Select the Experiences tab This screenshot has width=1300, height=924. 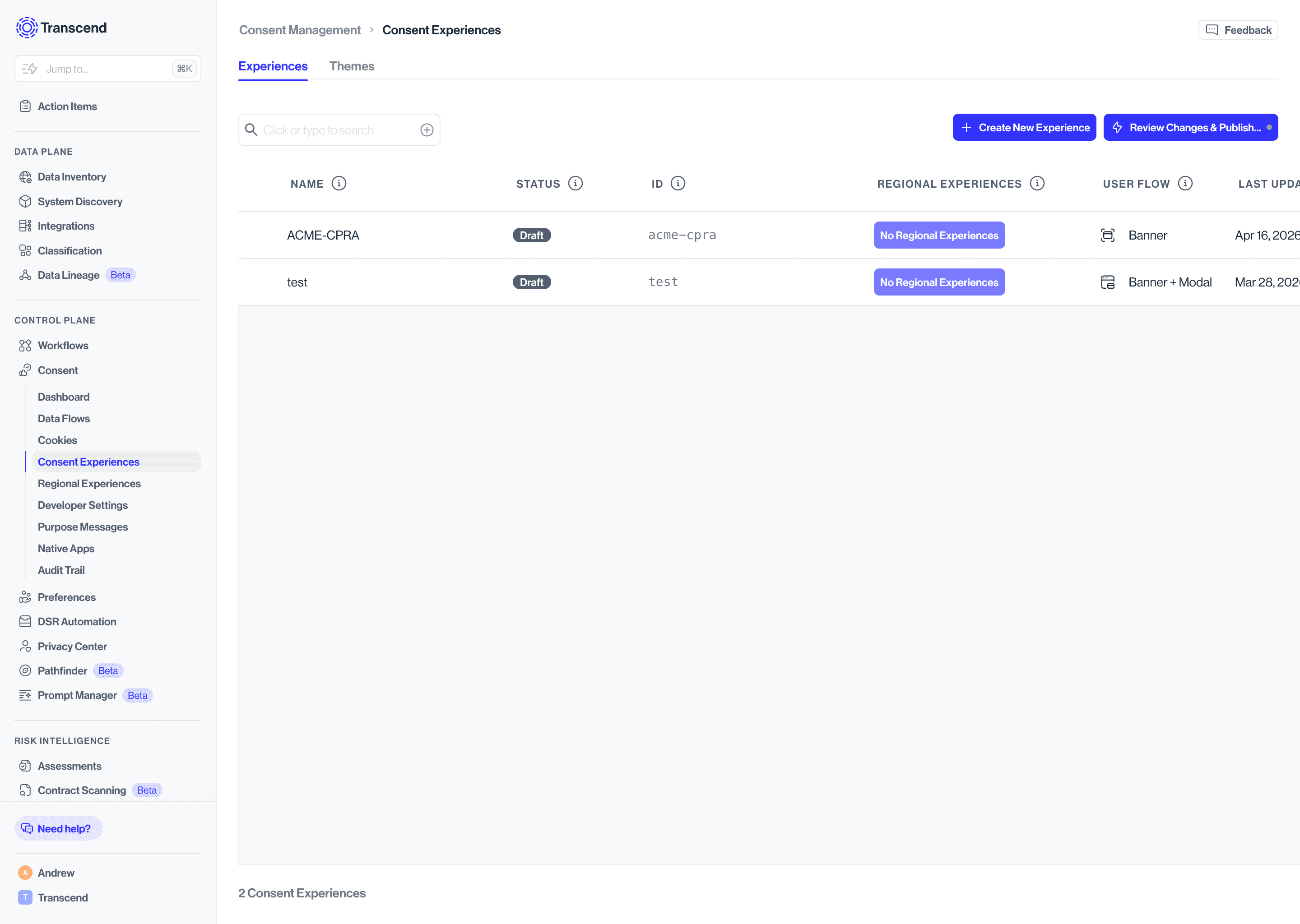tap(273, 67)
